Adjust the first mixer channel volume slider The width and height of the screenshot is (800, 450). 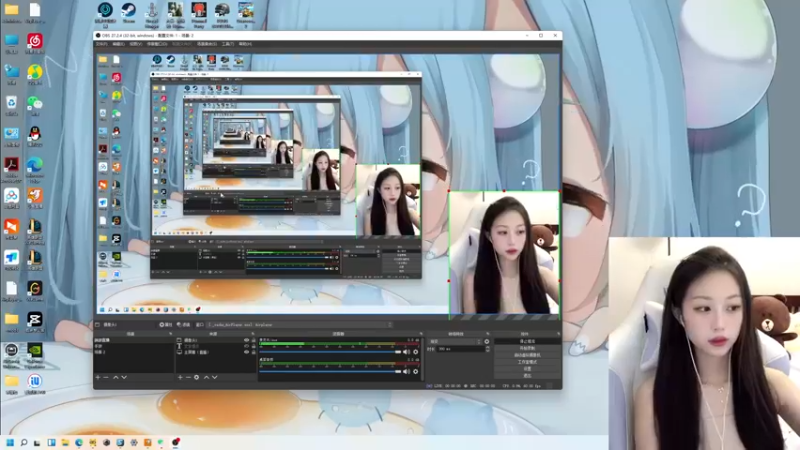click(330, 352)
